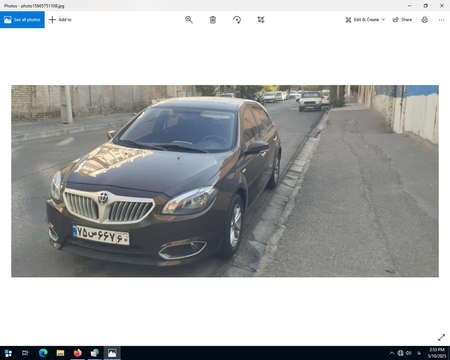Click the zoom magnifier icon
Screen dimensions: 450x360
189,20
